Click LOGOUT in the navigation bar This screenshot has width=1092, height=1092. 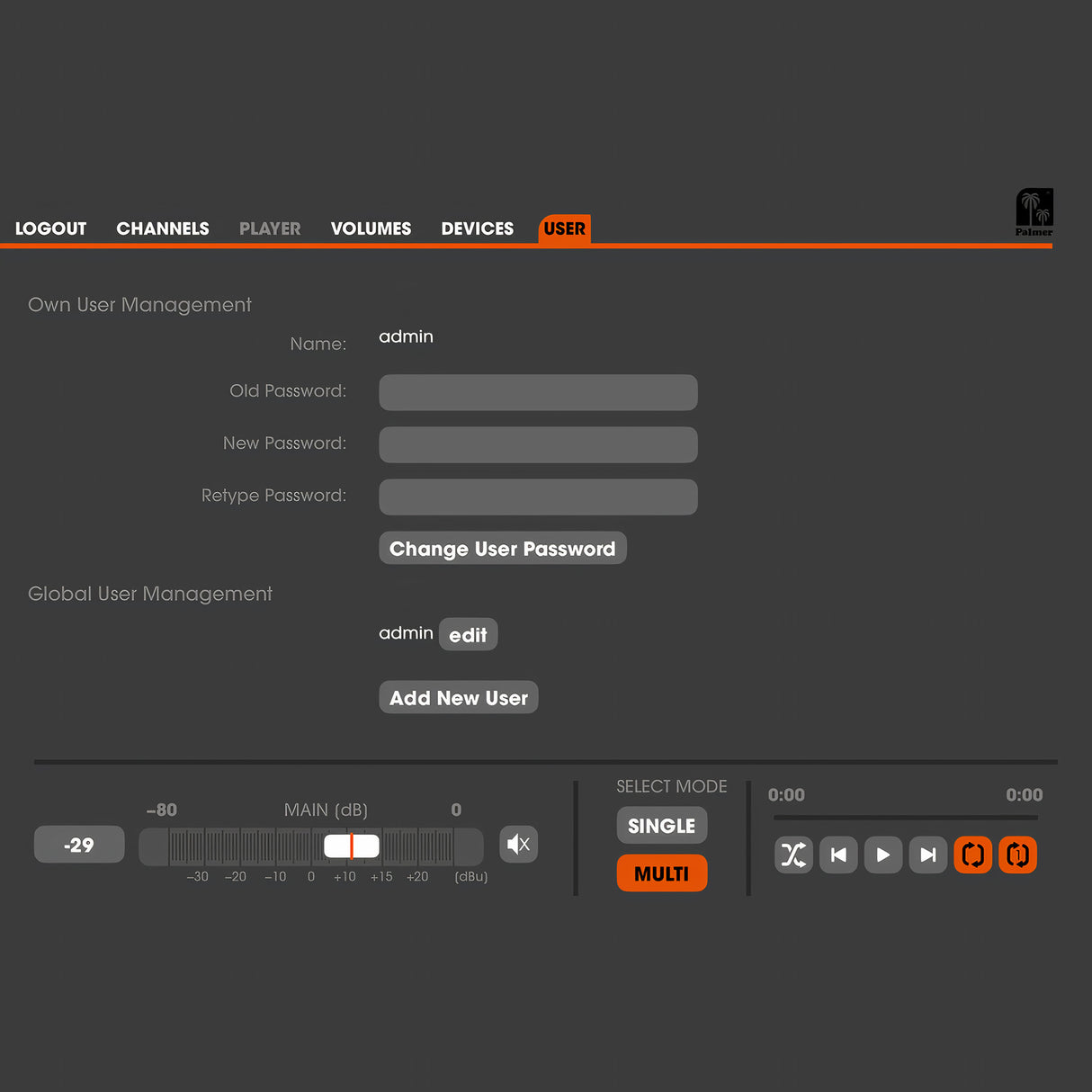[x=50, y=228]
